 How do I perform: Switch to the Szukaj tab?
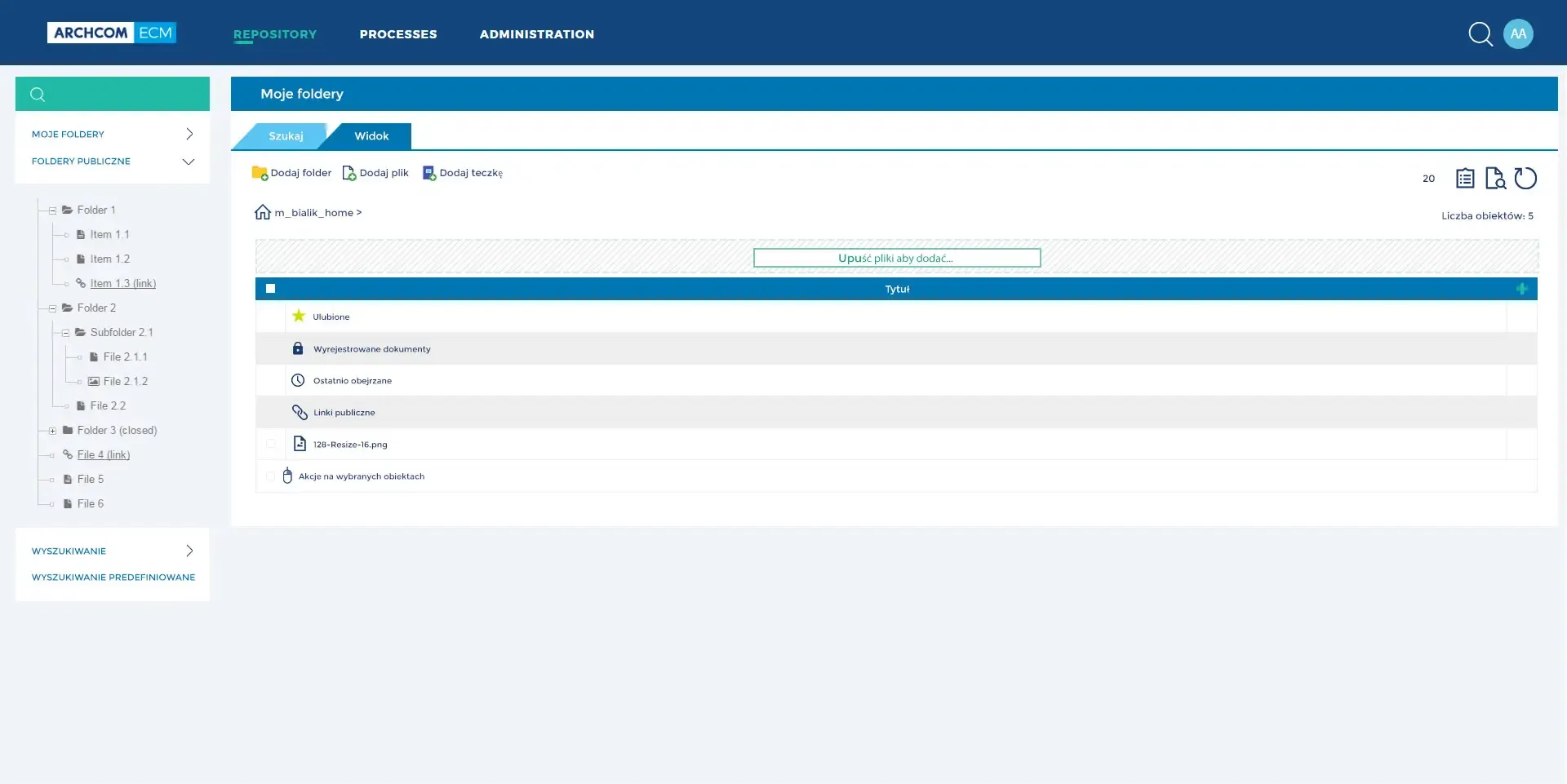click(286, 136)
